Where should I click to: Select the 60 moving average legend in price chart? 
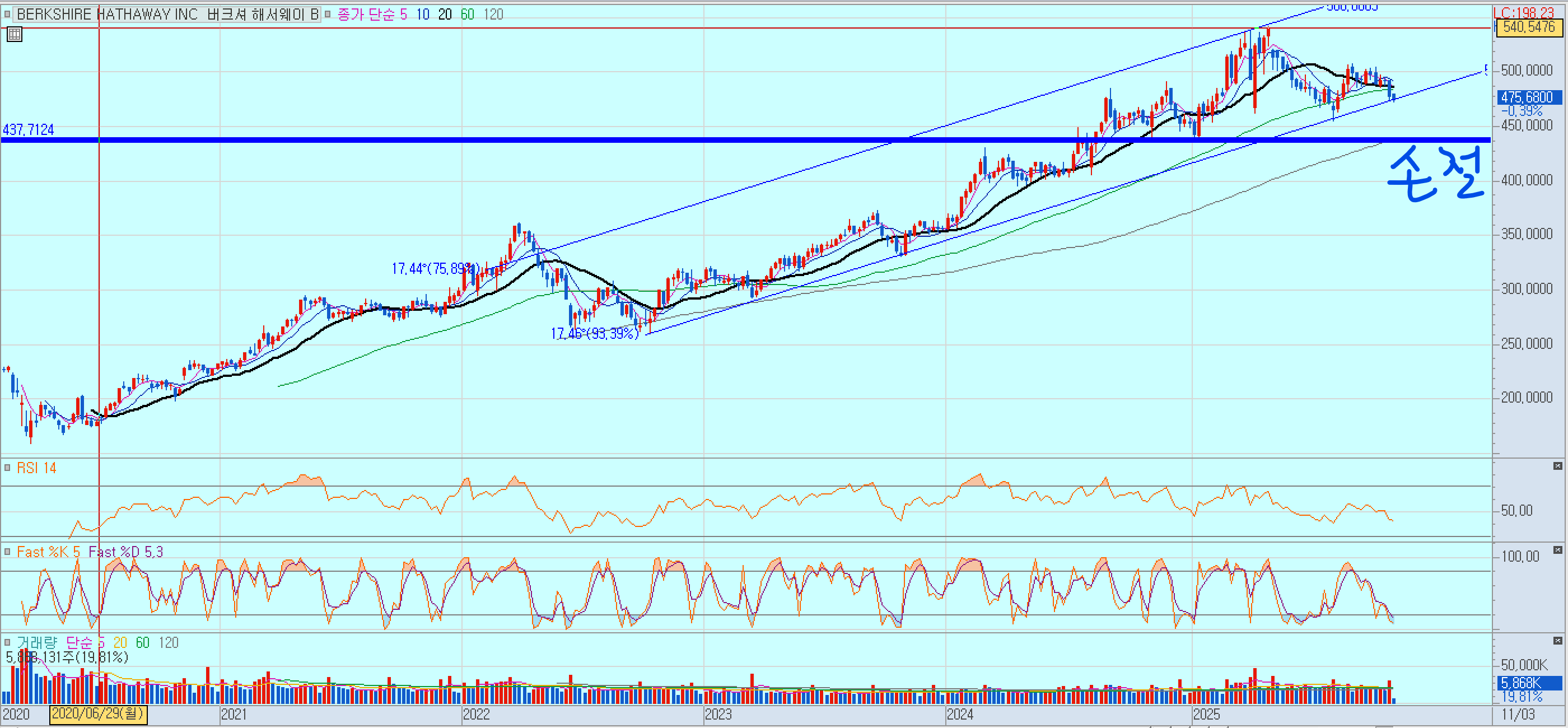point(467,14)
